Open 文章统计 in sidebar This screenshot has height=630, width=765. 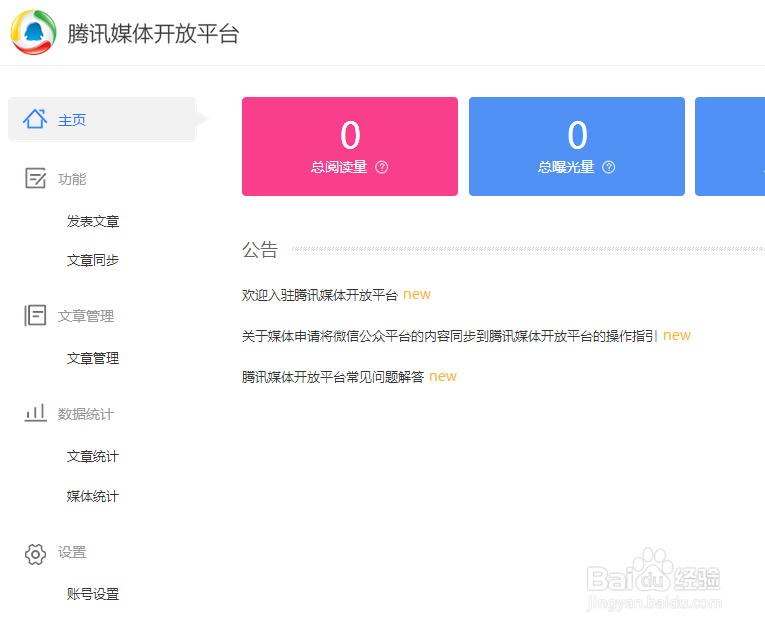click(x=93, y=457)
